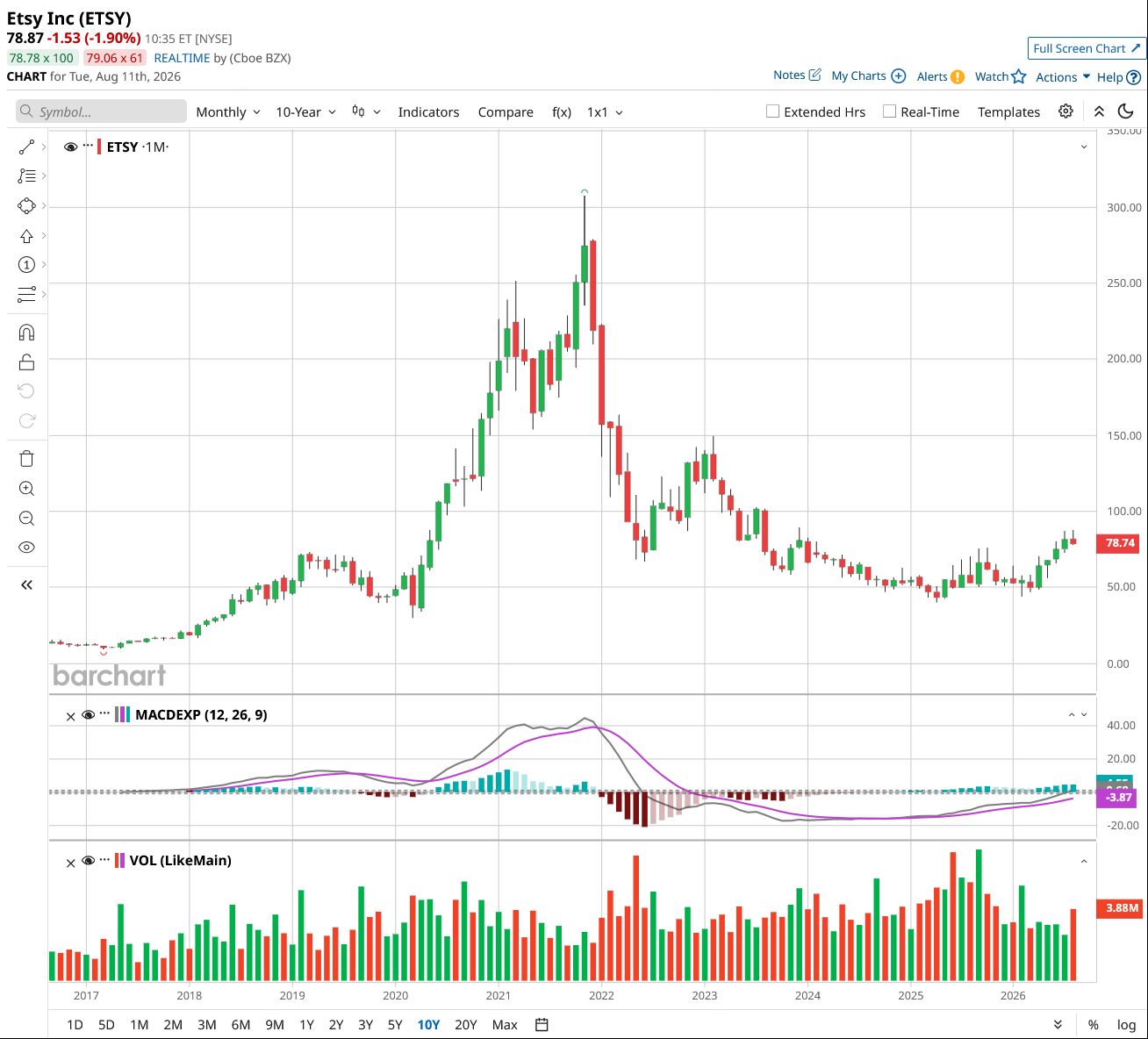This screenshot has height=1039, width=1148.
Task: Enable the Real-Time checkbox
Action: point(889,111)
